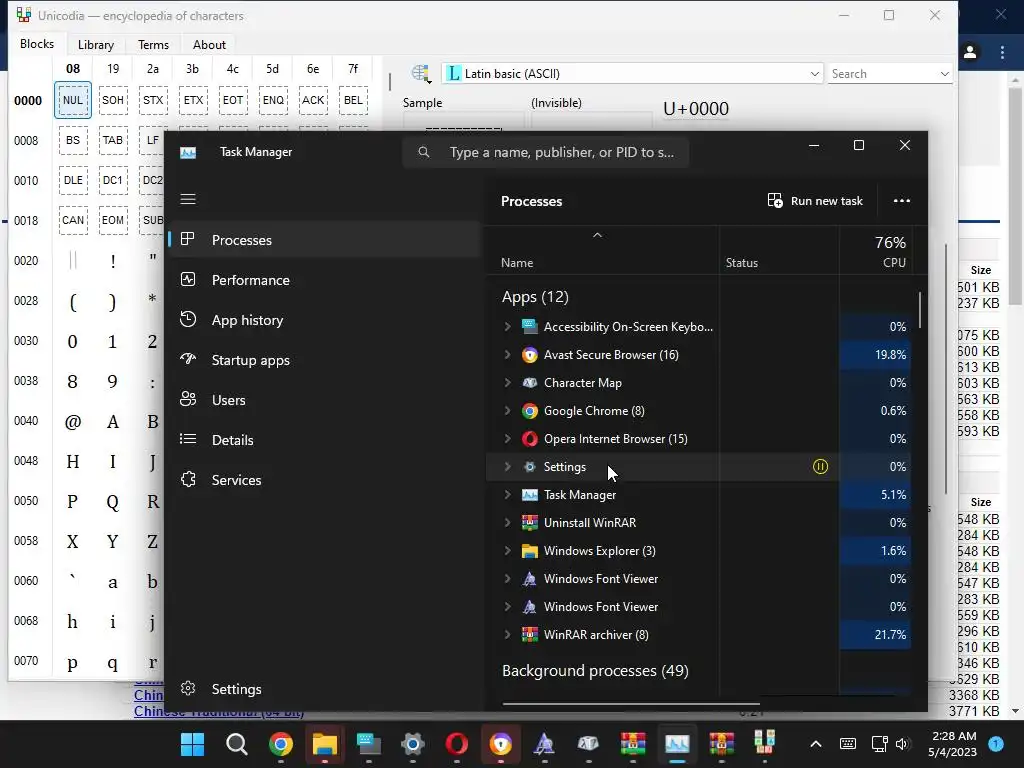The height and width of the screenshot is (768, 1024).
Task: Open Library tab in Unicodia
Action: 95,45
